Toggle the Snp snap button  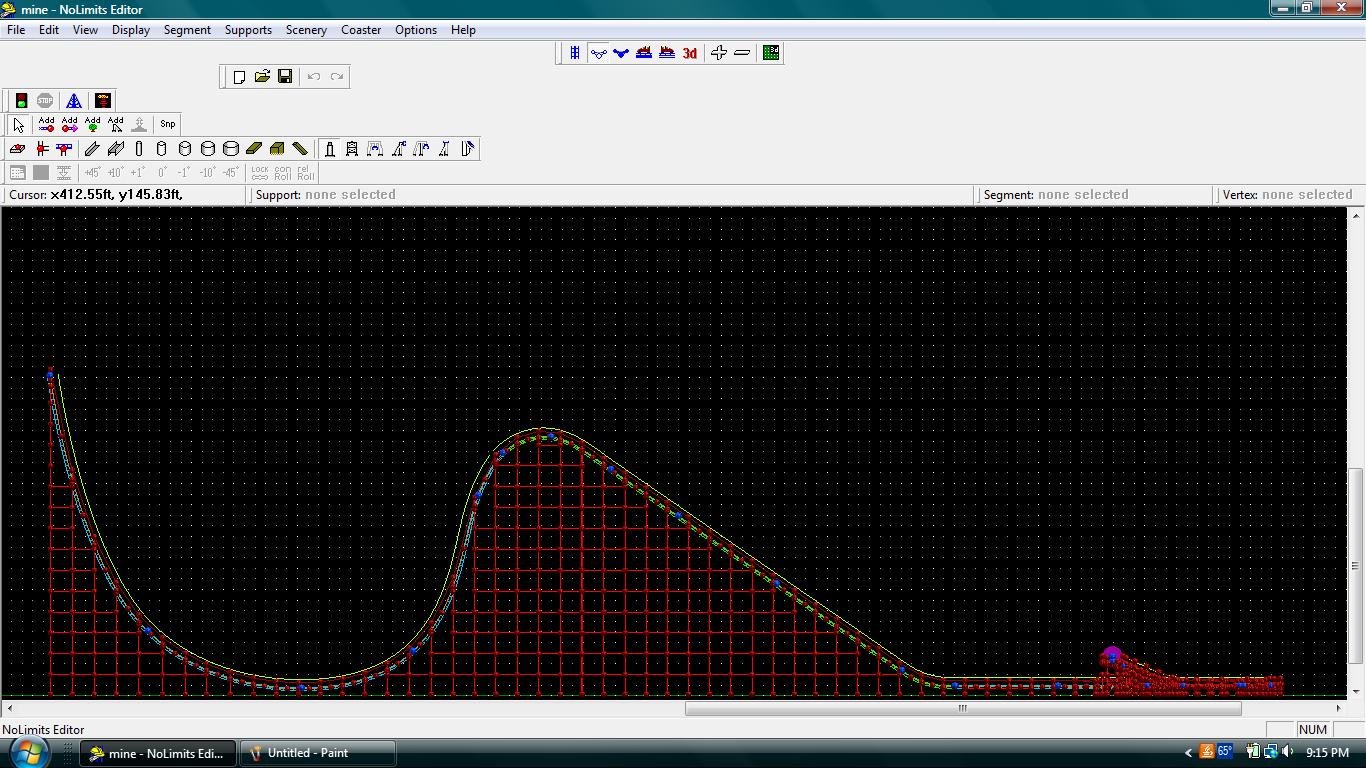click(x=168, y=125)
